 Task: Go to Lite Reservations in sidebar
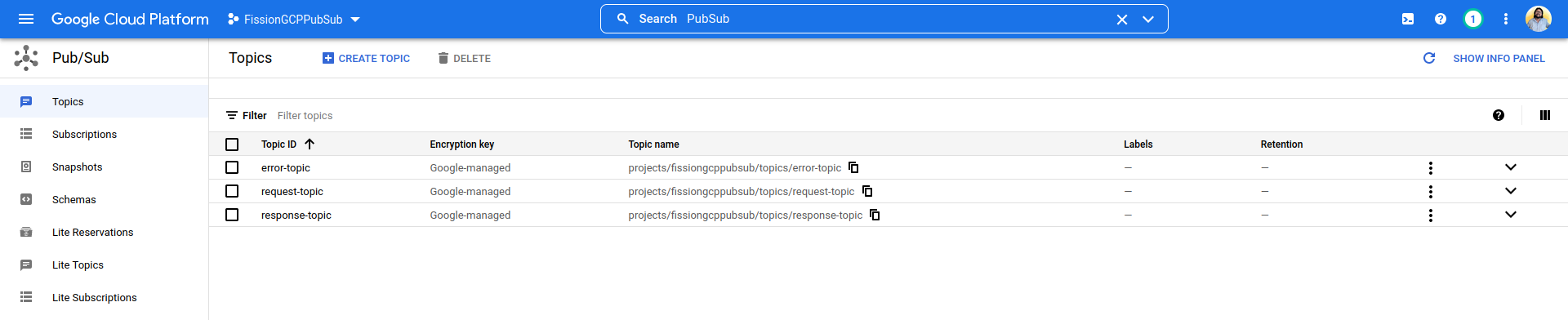104,232
